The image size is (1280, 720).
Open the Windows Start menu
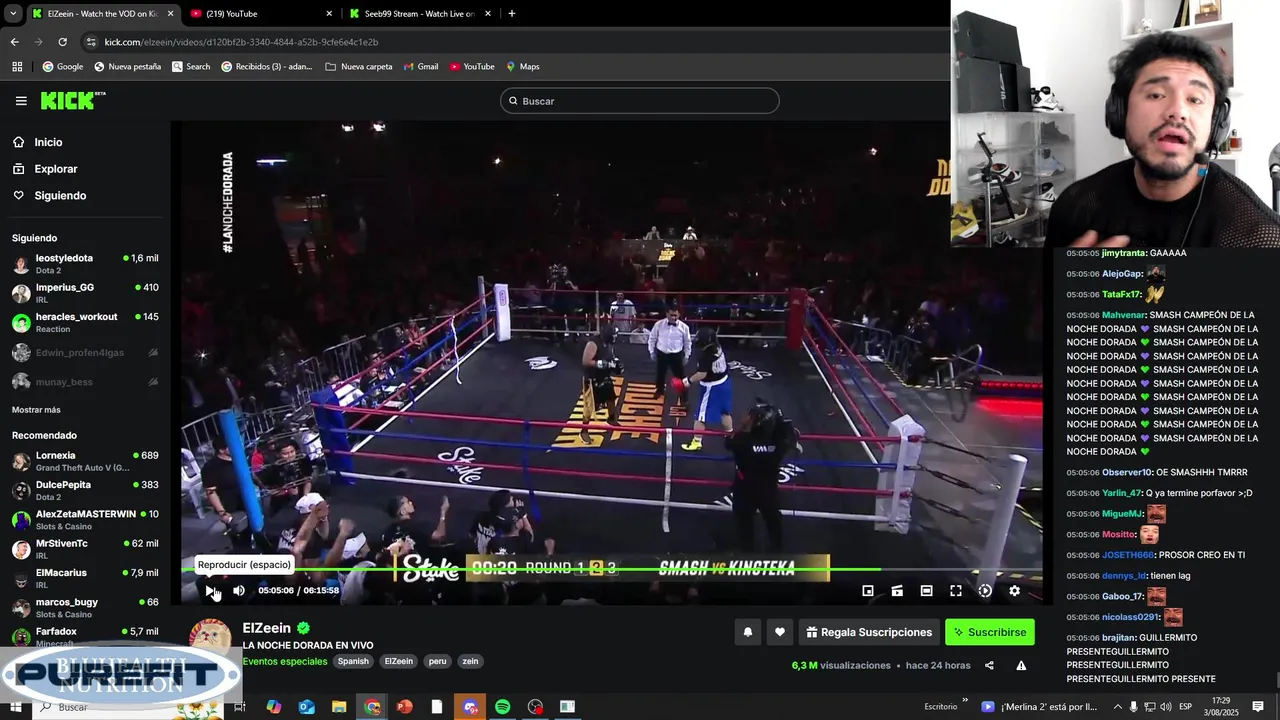click(x=15, y=707)
